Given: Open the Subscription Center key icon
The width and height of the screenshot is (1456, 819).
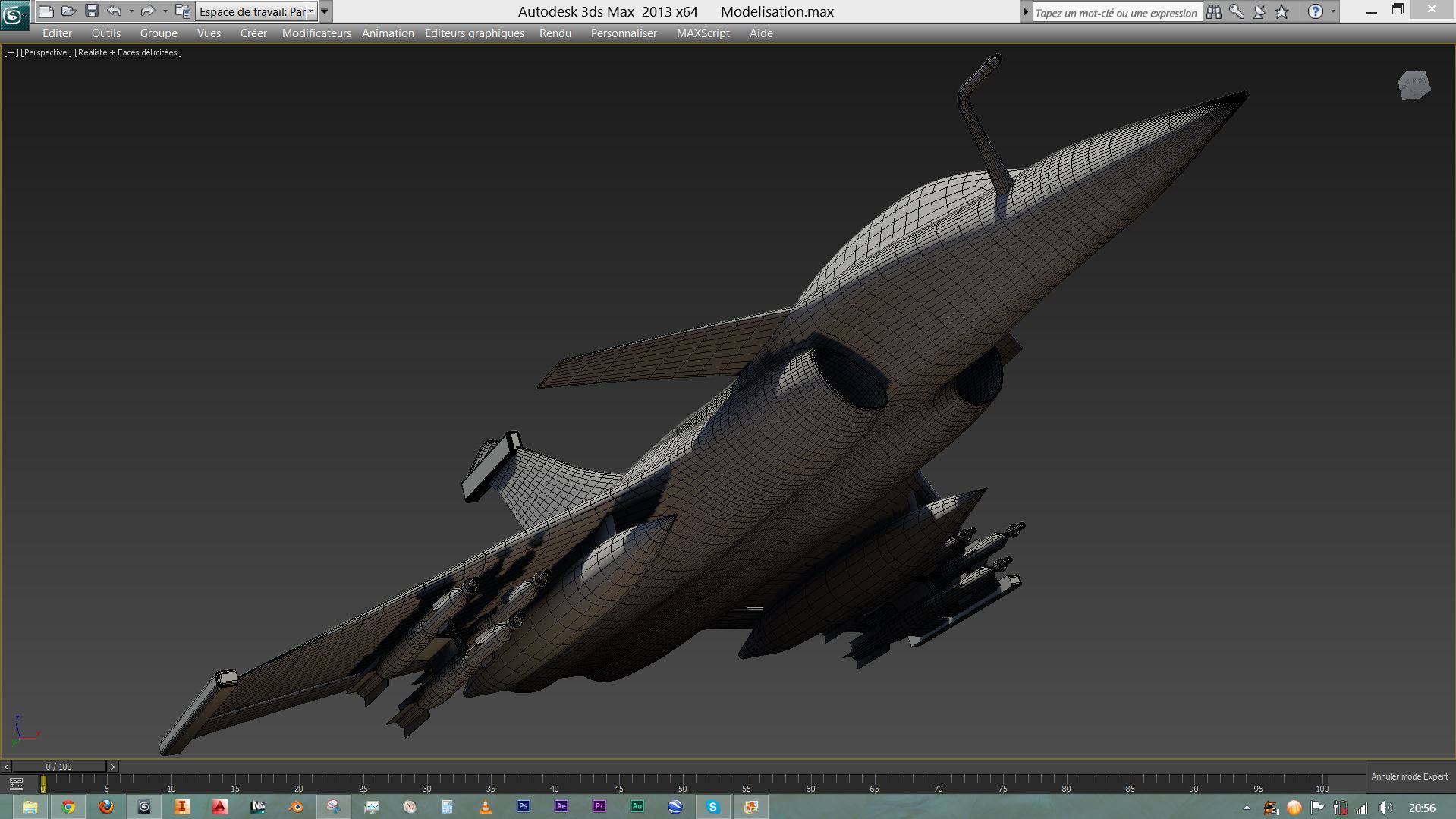Looking at the screenshot, I should [x=1237, y=12].
